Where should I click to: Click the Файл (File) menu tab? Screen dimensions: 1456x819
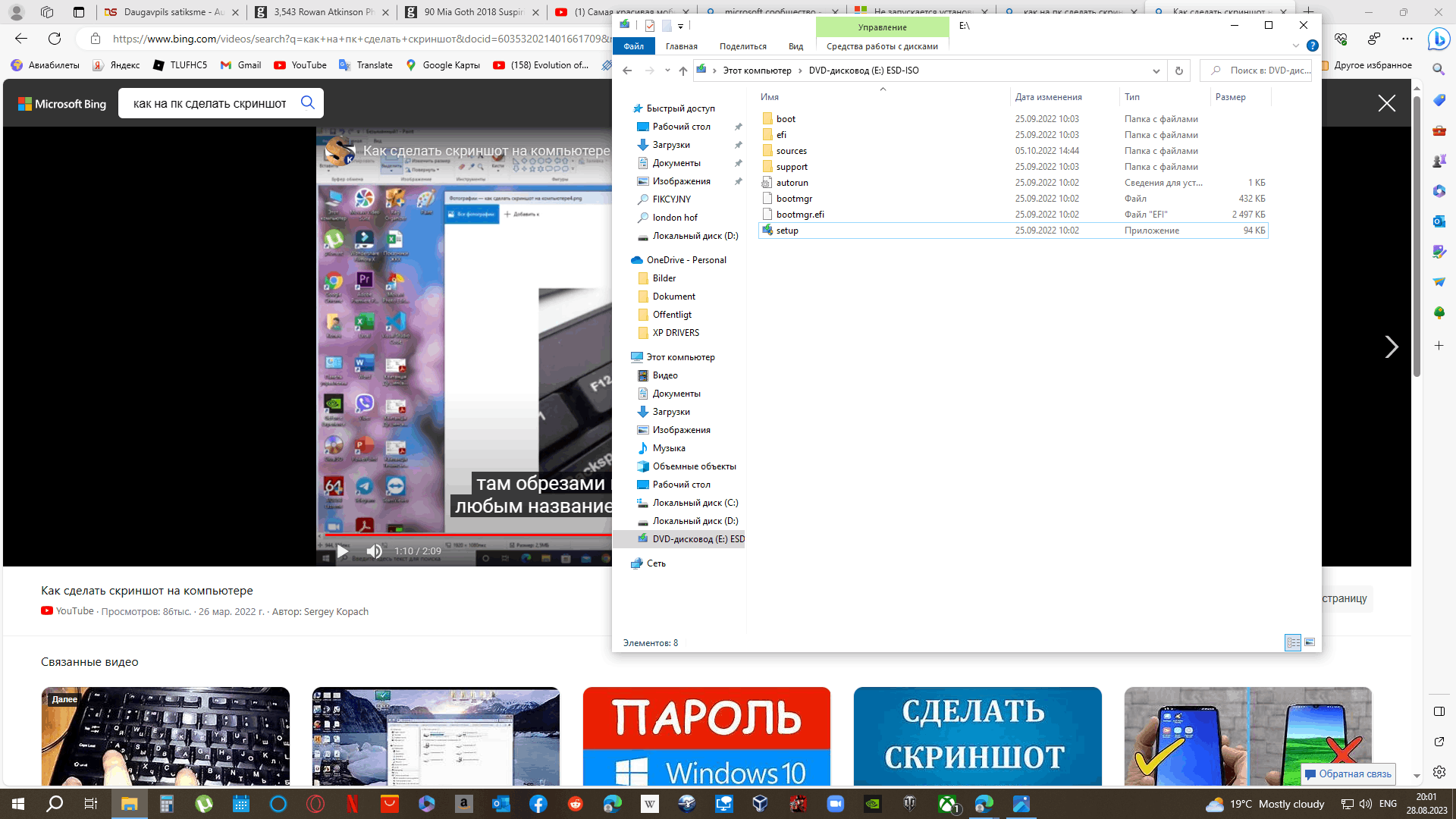pyautogui.click(x=633, y=46)
